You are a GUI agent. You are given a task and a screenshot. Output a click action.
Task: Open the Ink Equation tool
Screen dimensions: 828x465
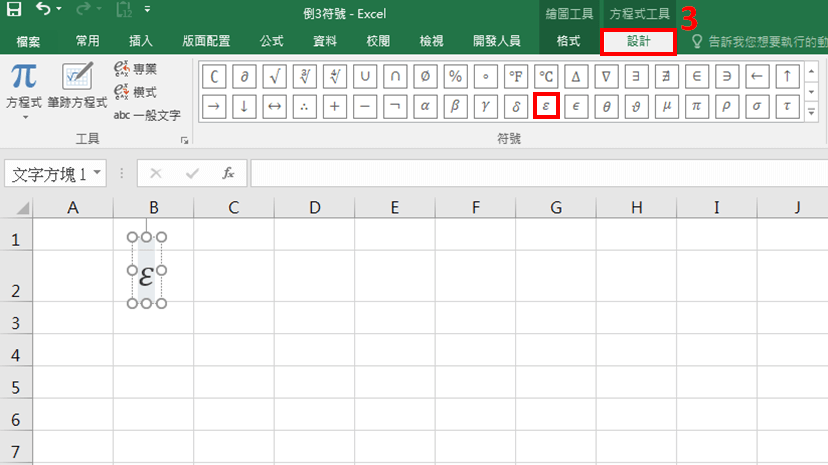(76, 87)
